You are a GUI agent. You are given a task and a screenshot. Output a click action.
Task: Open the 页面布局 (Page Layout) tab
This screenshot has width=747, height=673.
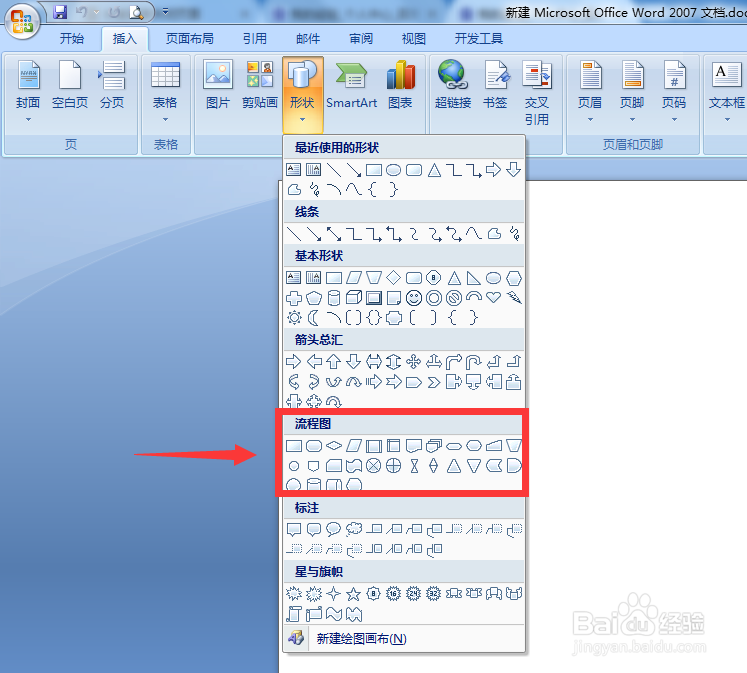point(190,39)
